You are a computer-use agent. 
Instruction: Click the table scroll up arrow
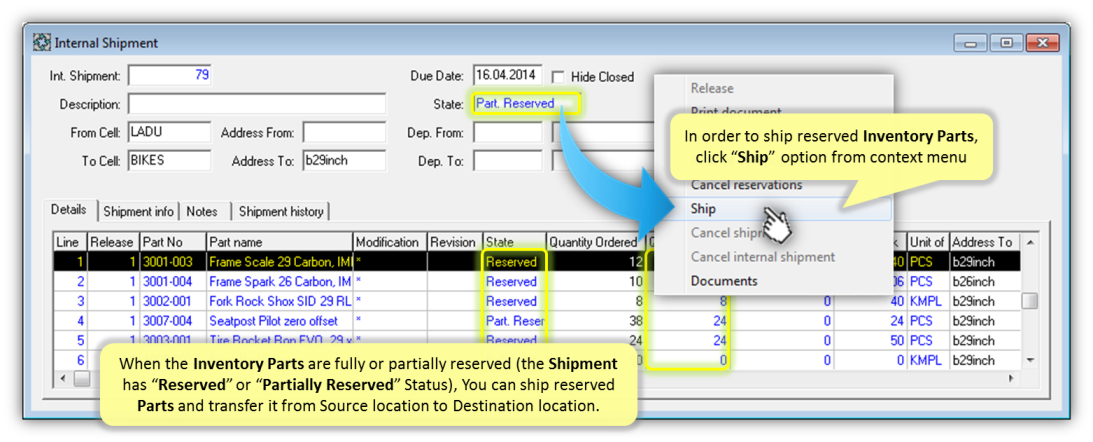point(1030,243)
